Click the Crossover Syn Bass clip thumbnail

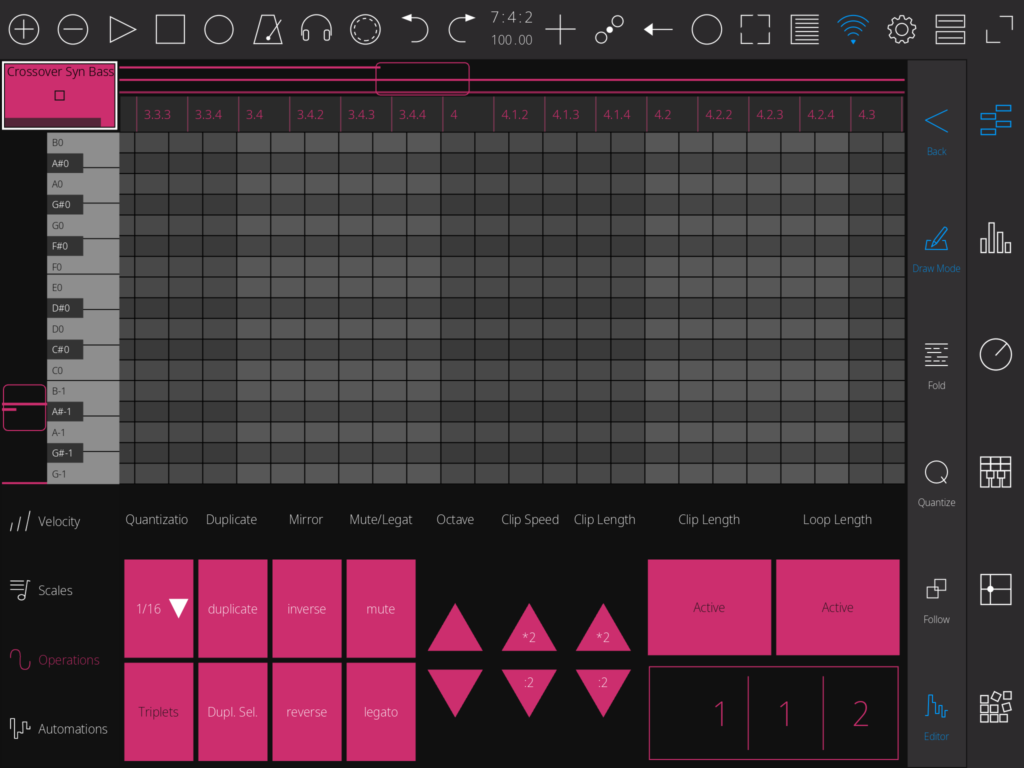point(60,95)
